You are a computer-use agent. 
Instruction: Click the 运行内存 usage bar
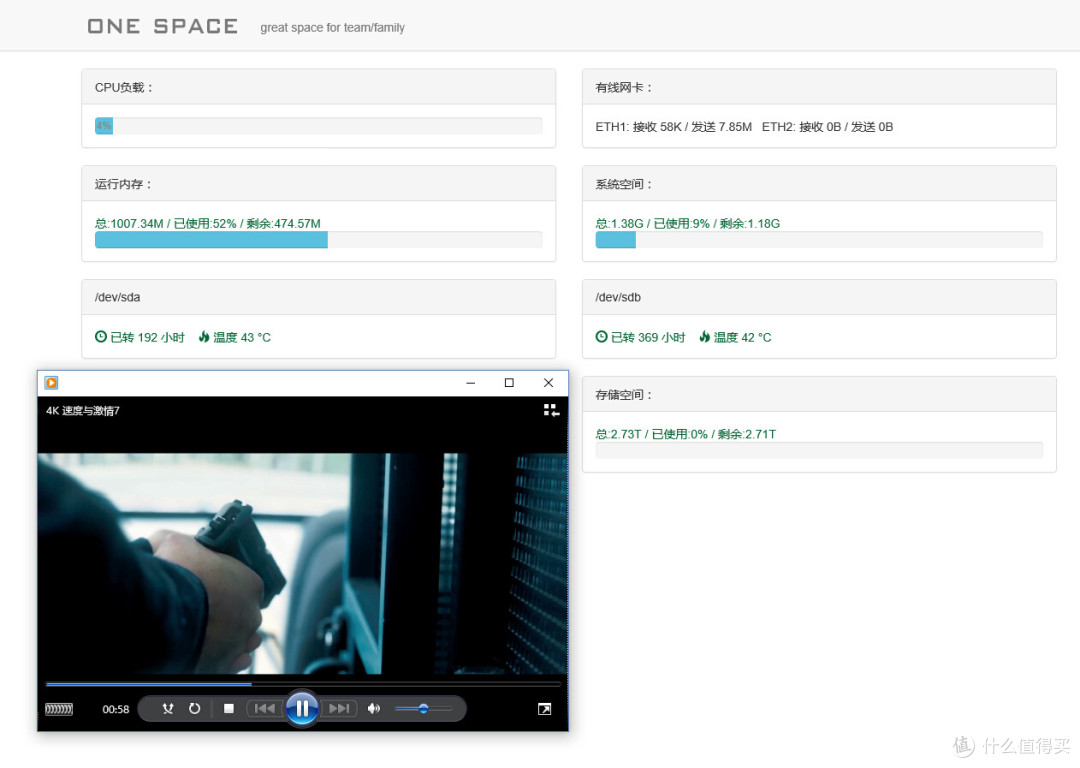[x=318, y=240]
